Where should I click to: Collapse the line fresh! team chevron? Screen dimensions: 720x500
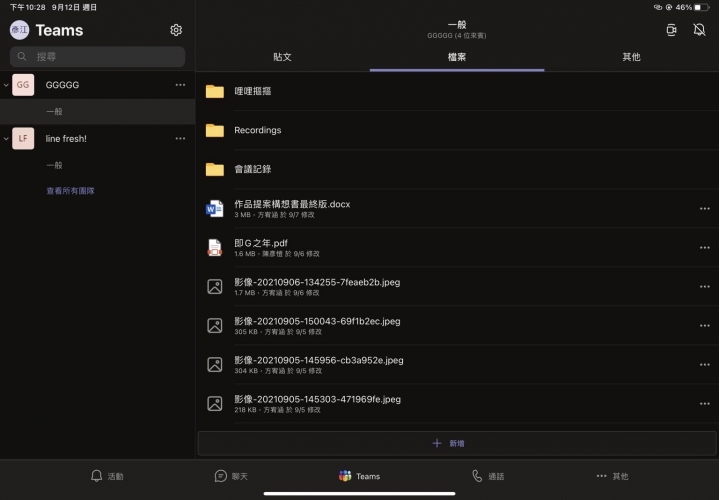(x=6, y=139)
